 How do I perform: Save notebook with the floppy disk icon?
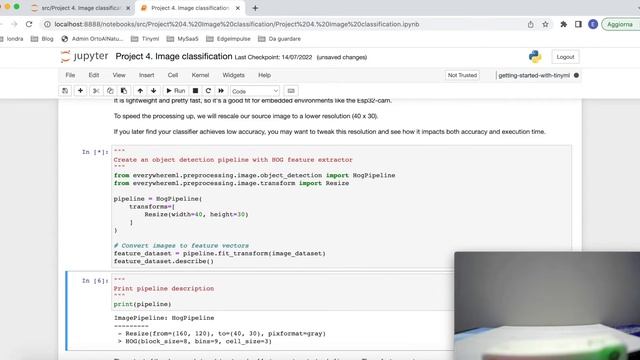[x=65, y=91]
